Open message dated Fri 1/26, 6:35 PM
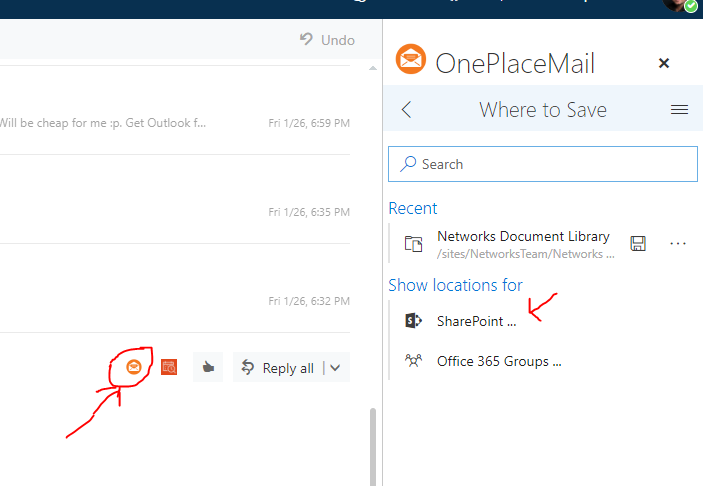Image resolution: width=703 pixels, height=486 pixels. coord(175,199)
